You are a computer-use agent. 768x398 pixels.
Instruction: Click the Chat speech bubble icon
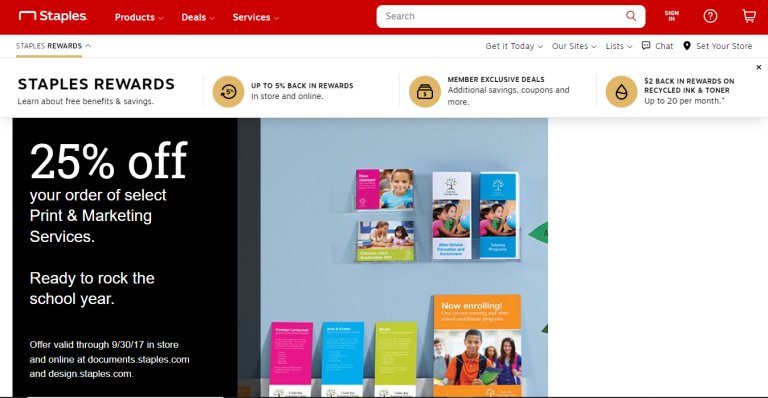tap(646, 46)
